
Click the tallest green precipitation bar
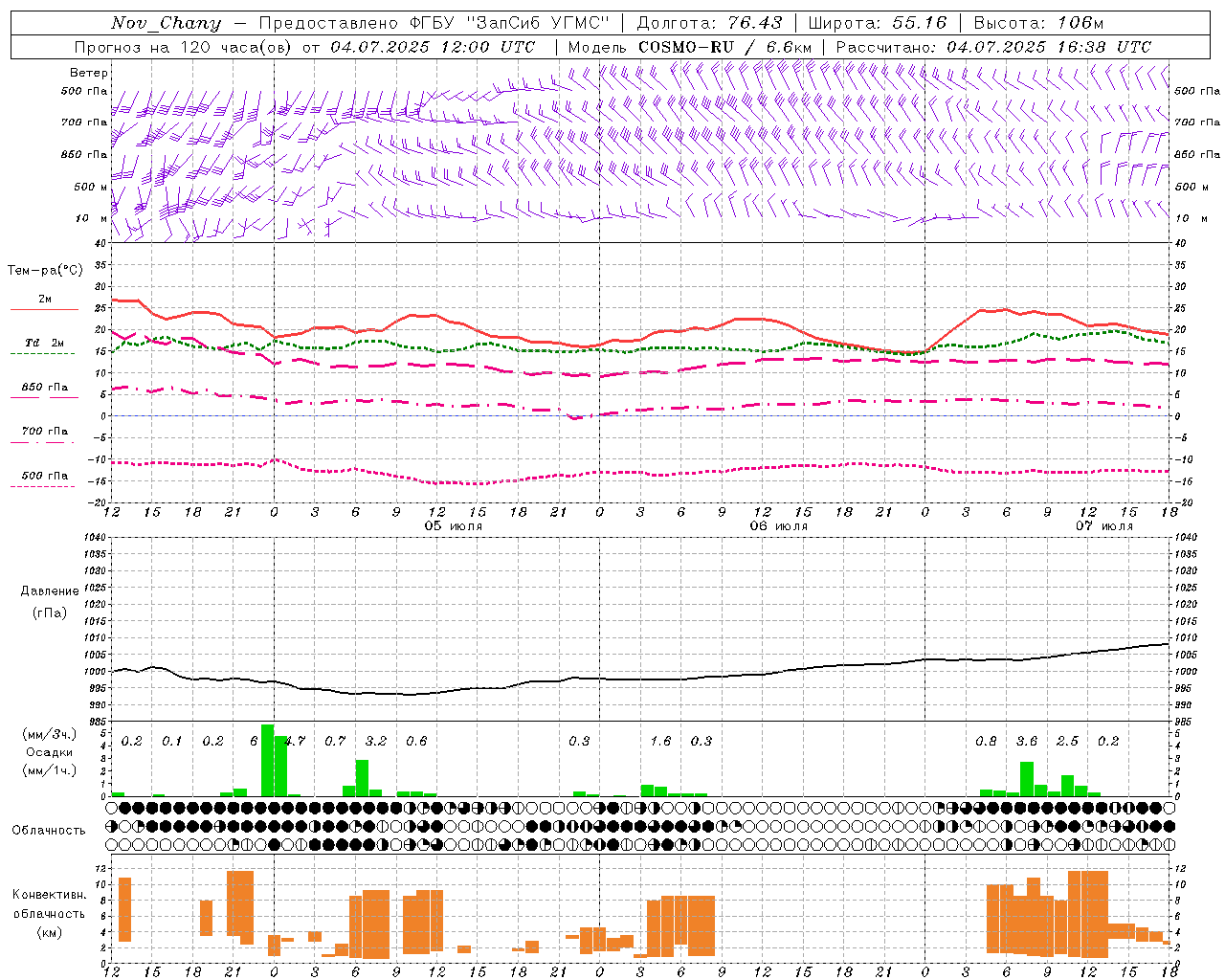pyautogui.click(x=268, y=760)
